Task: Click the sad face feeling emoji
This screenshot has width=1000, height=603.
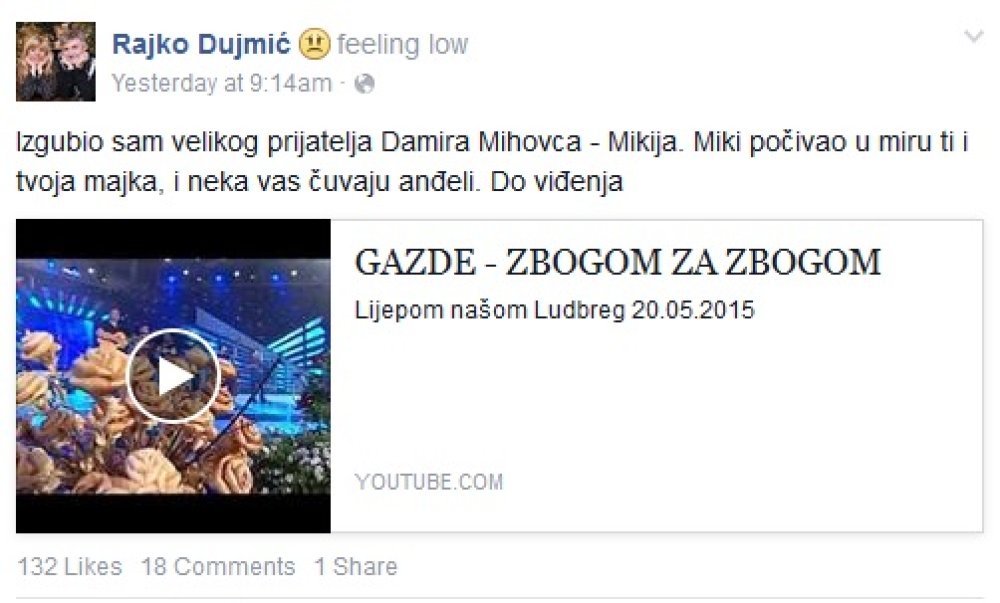Action: 314,45
